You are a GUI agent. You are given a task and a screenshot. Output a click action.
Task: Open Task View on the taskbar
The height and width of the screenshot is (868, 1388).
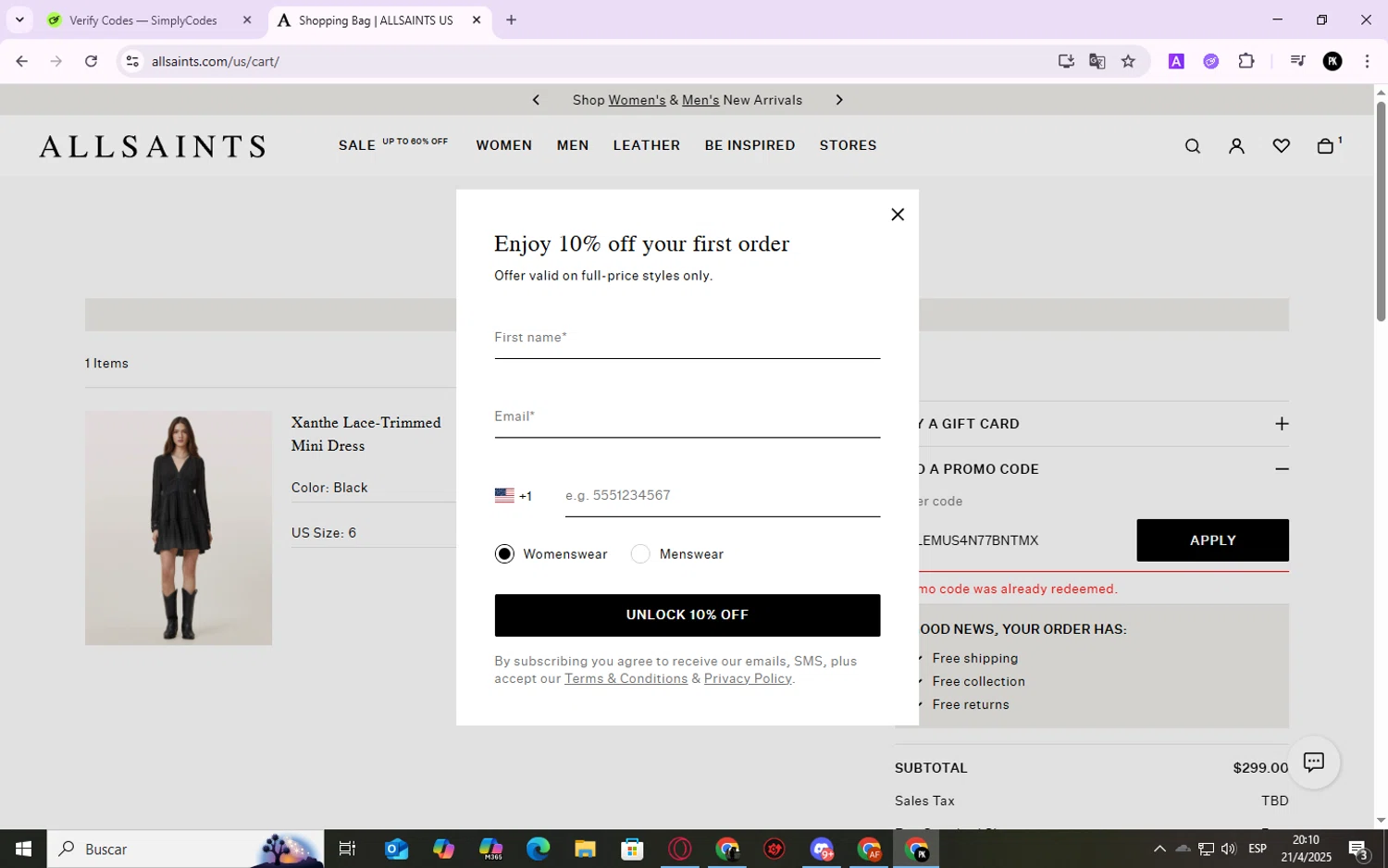click(348, 849)
